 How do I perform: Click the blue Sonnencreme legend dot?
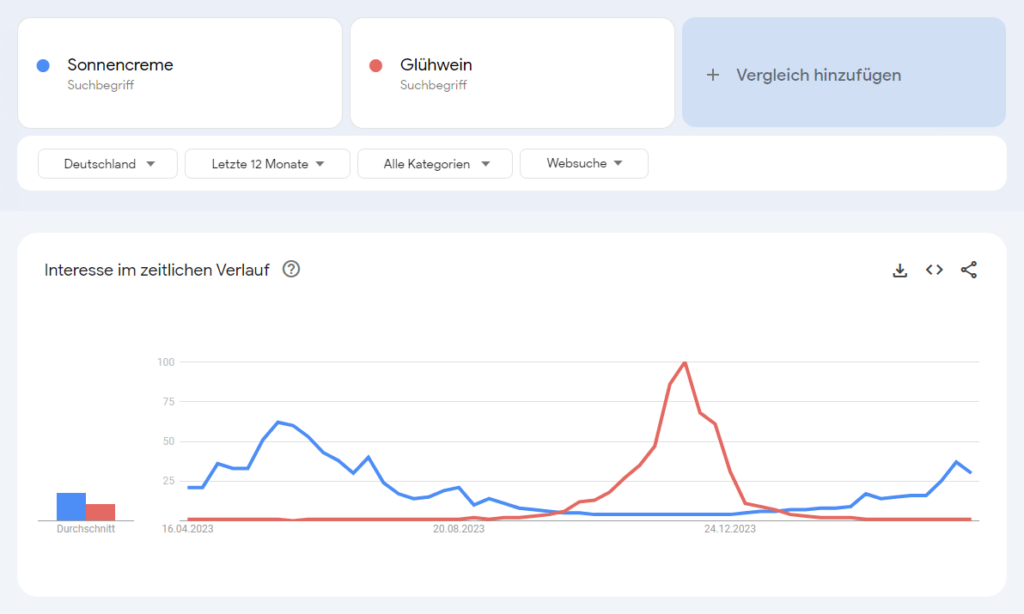(42, 65)
